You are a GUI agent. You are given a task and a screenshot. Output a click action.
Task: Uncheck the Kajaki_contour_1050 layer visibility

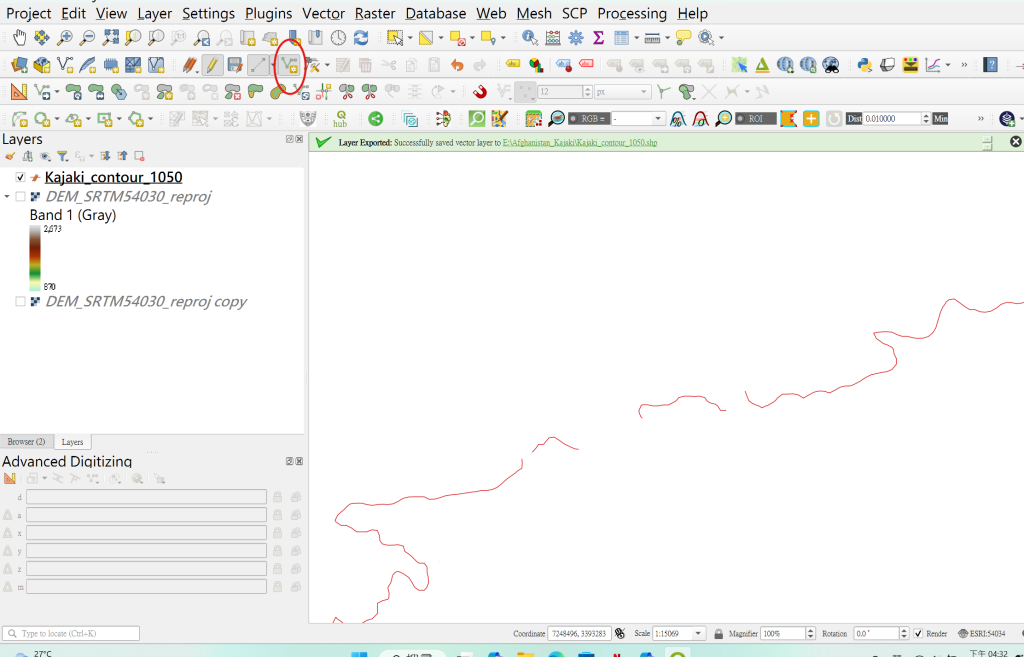[20, 177]
